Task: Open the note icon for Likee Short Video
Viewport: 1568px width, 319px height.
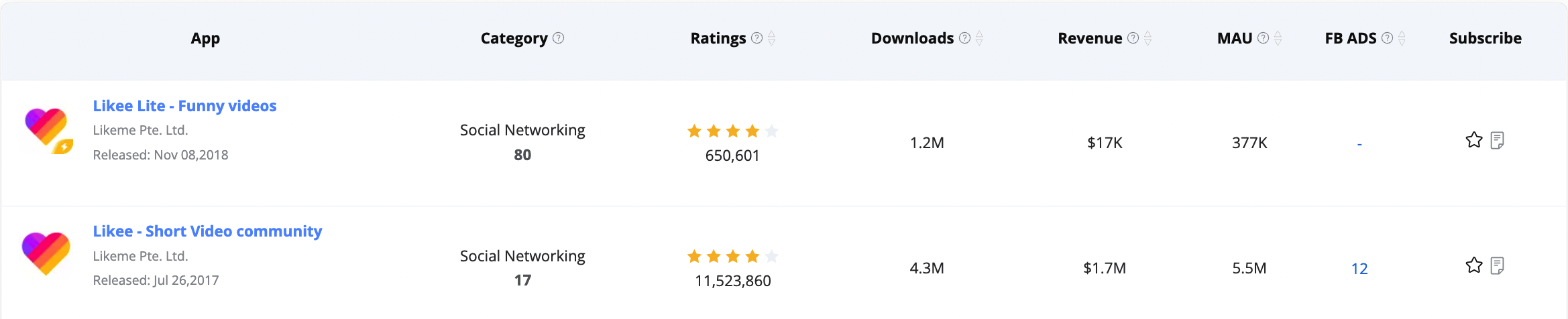Action: click(x=1497, y=266)
